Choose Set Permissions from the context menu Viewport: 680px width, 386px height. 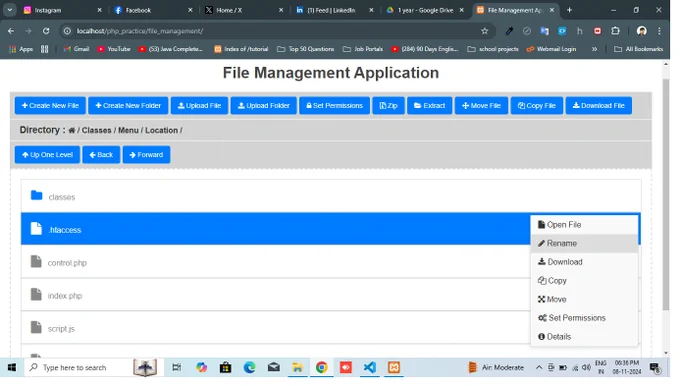click(x=584, y=318)
